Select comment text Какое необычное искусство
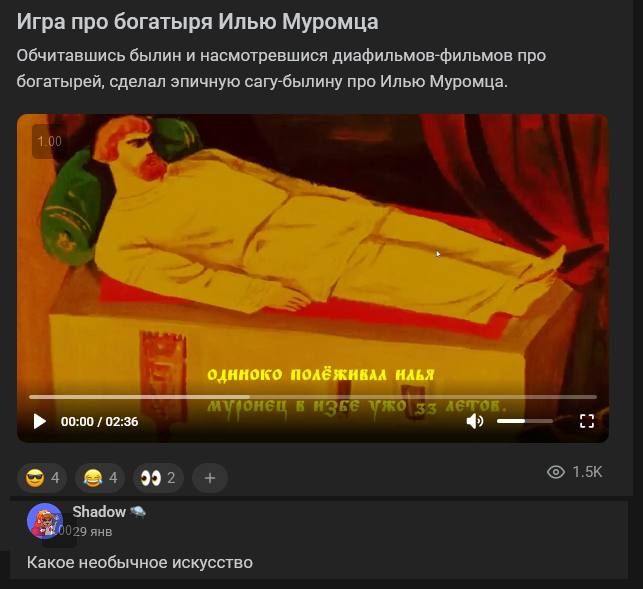 pos(140,562)
